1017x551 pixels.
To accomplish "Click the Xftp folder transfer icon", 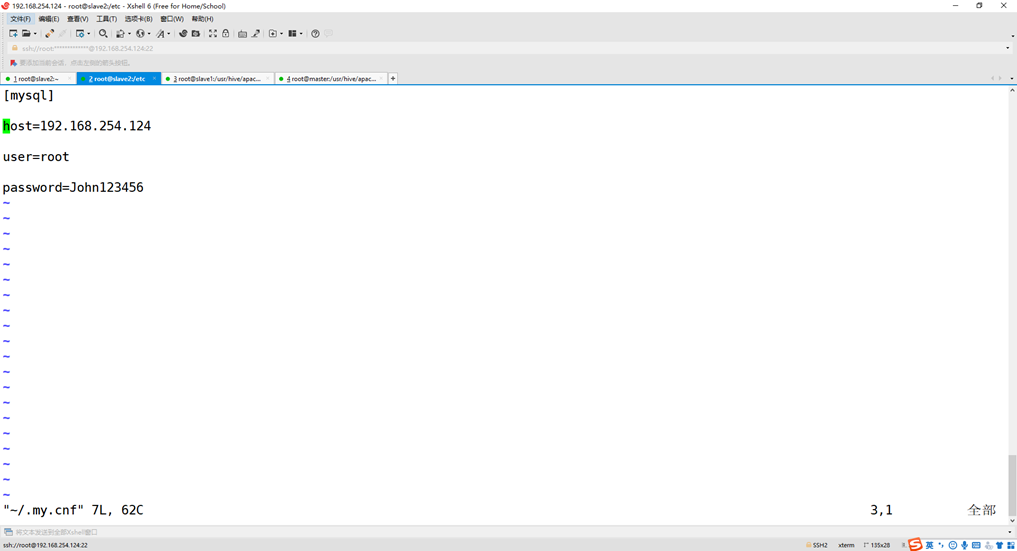I will (195, 34).
